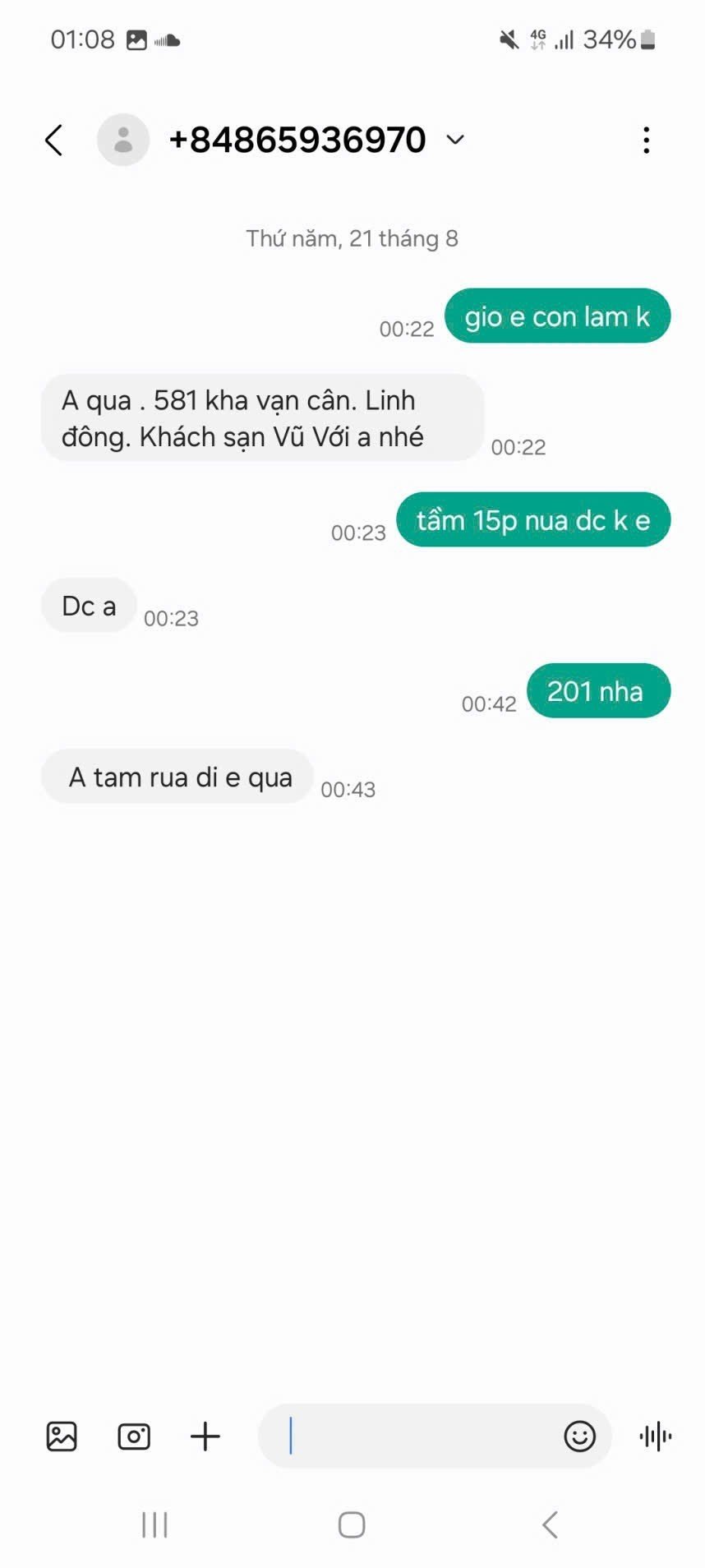This screenshot has width=705, height=1568.
Task: Launch the camera icon in the composer
Action: point(134,1436)
